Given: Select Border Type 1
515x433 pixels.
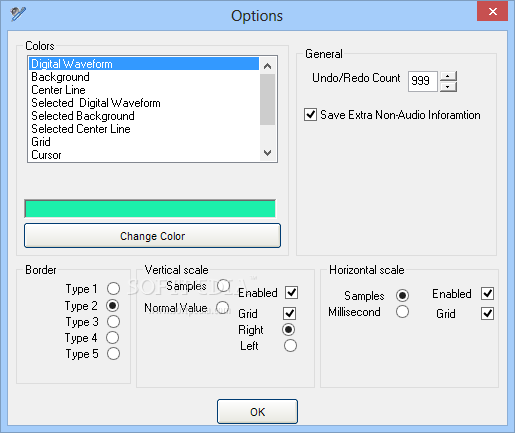Looking at the screenshot, I should pyautogui.click(x=113, y=289).
